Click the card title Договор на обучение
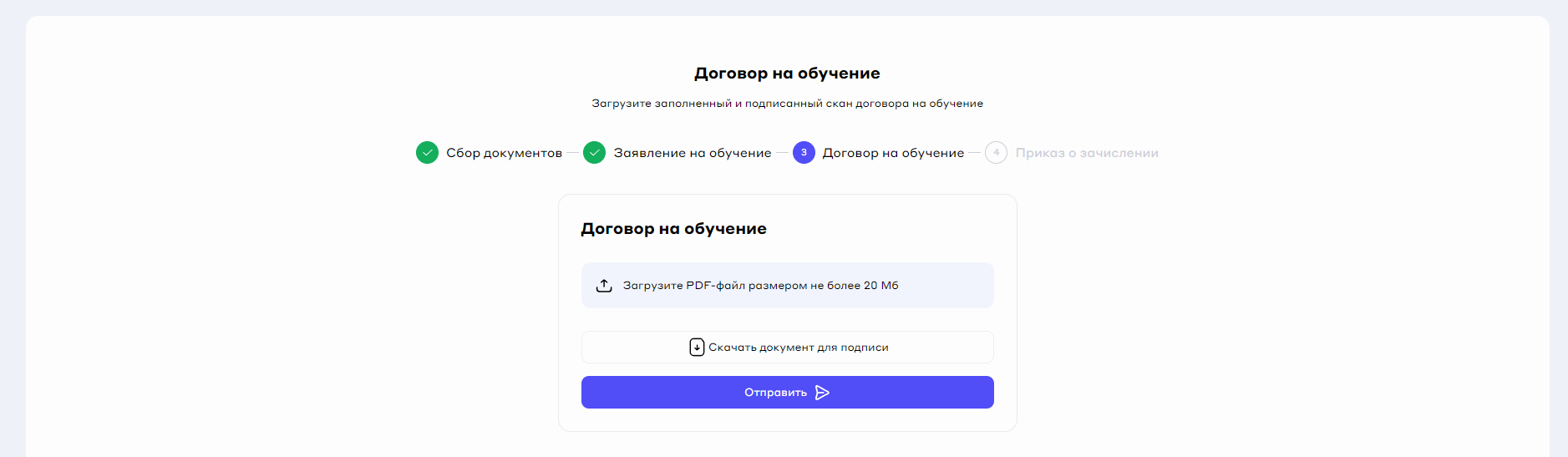1568x457 pixels. pos(673,229)
